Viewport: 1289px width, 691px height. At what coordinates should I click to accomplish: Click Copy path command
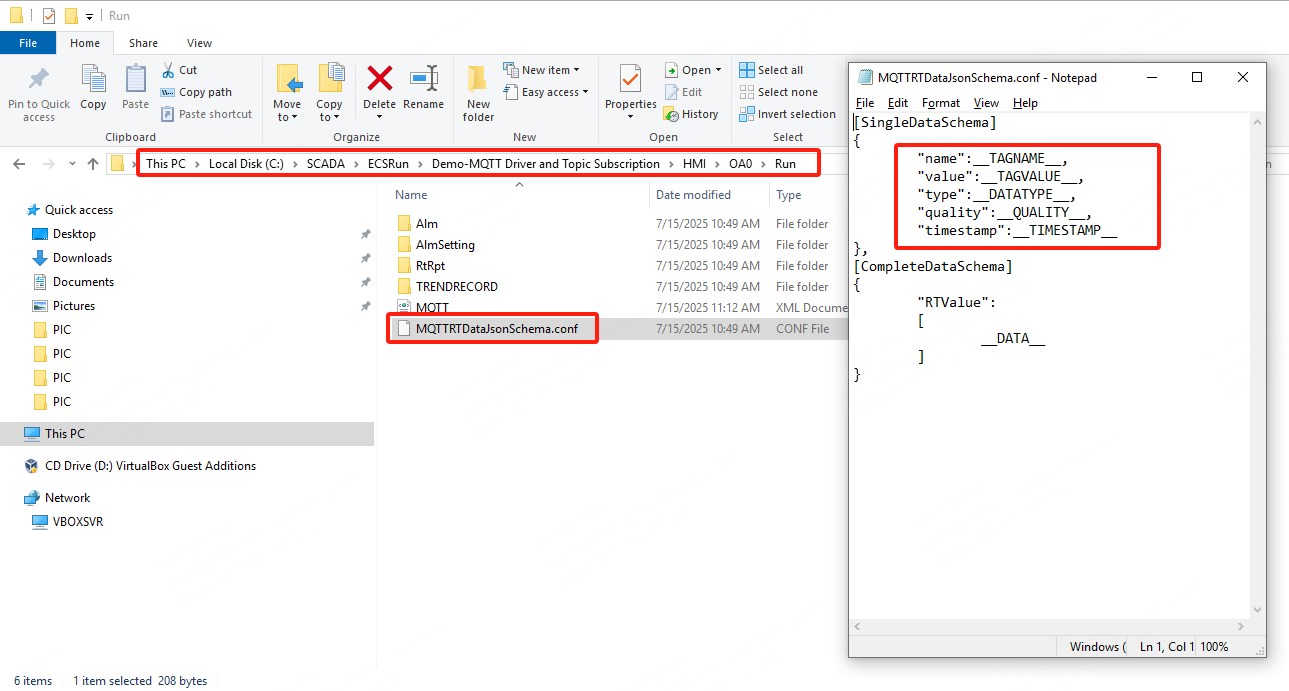click(196, 92)
